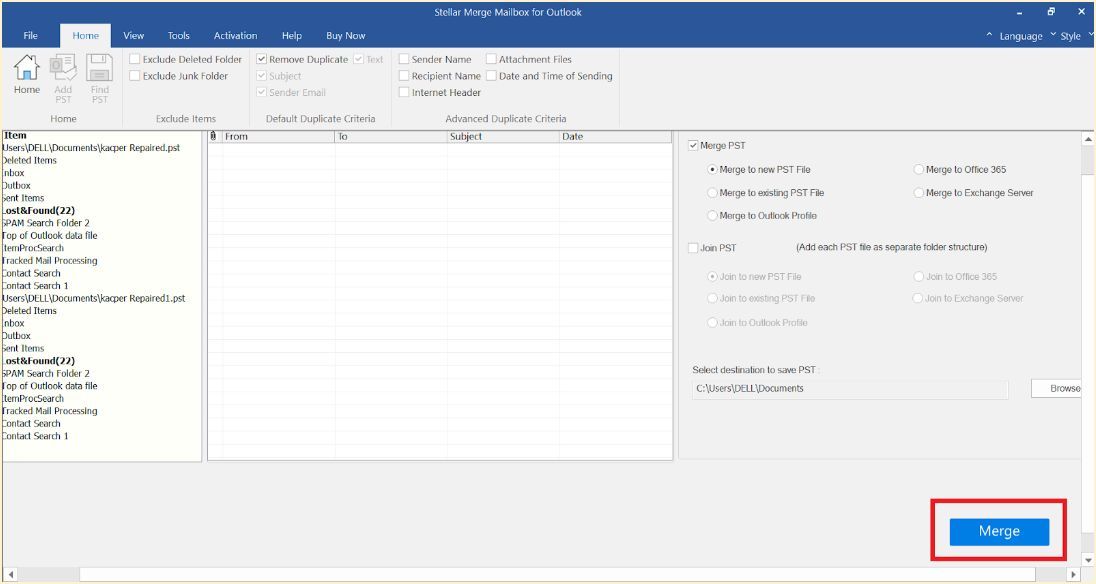Viewport: 1096px width, 584px height.
Task: Check the Recipient Name criteria
Action: (x=404, y=75)
